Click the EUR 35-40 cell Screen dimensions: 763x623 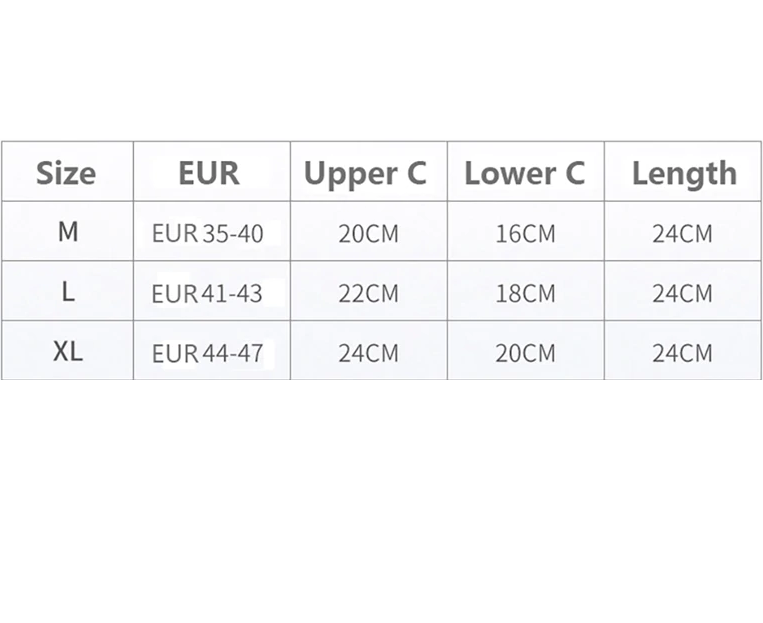(208, 234)
